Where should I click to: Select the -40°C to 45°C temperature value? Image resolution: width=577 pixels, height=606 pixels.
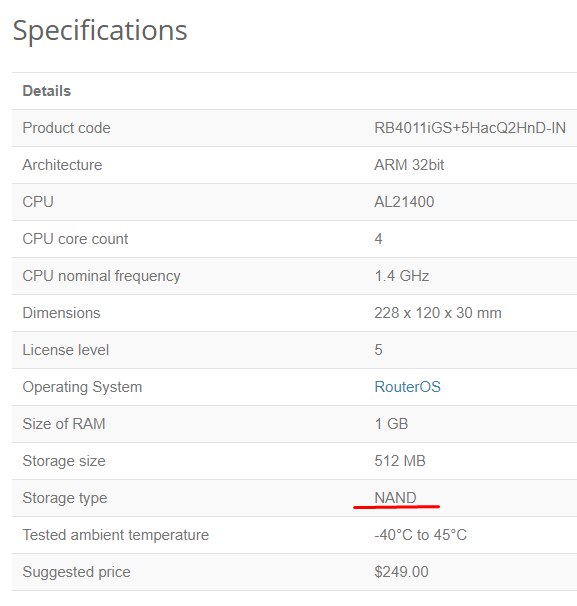[x=420, y=535]
